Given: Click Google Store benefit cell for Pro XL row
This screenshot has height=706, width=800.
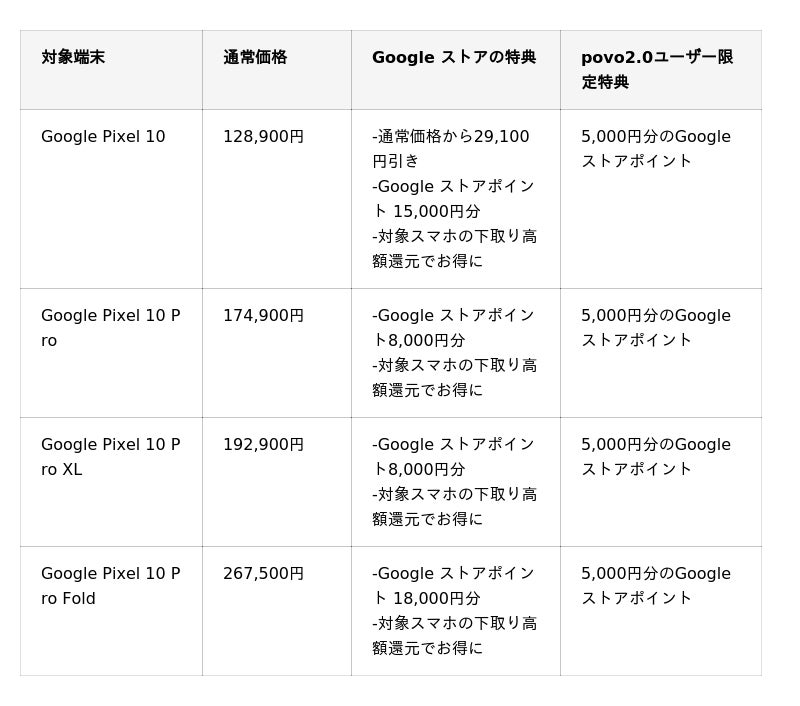Looking at the screenshot, I should [x=454, y=482].
